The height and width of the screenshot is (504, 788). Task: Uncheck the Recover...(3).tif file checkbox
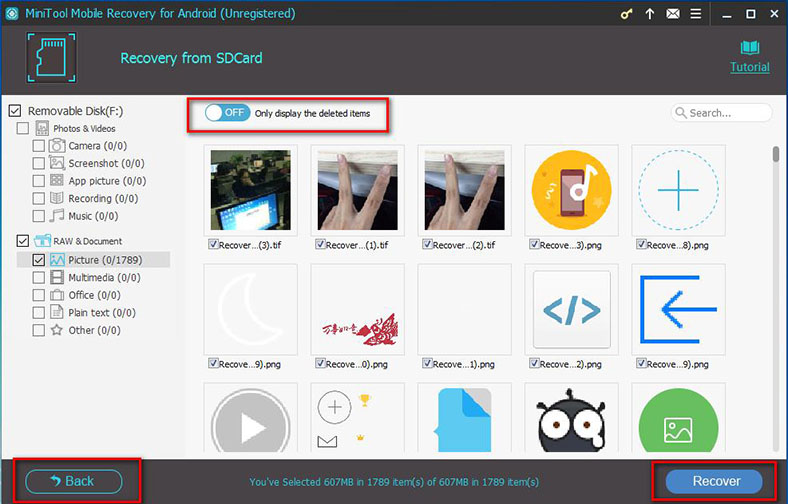[213, 244]
